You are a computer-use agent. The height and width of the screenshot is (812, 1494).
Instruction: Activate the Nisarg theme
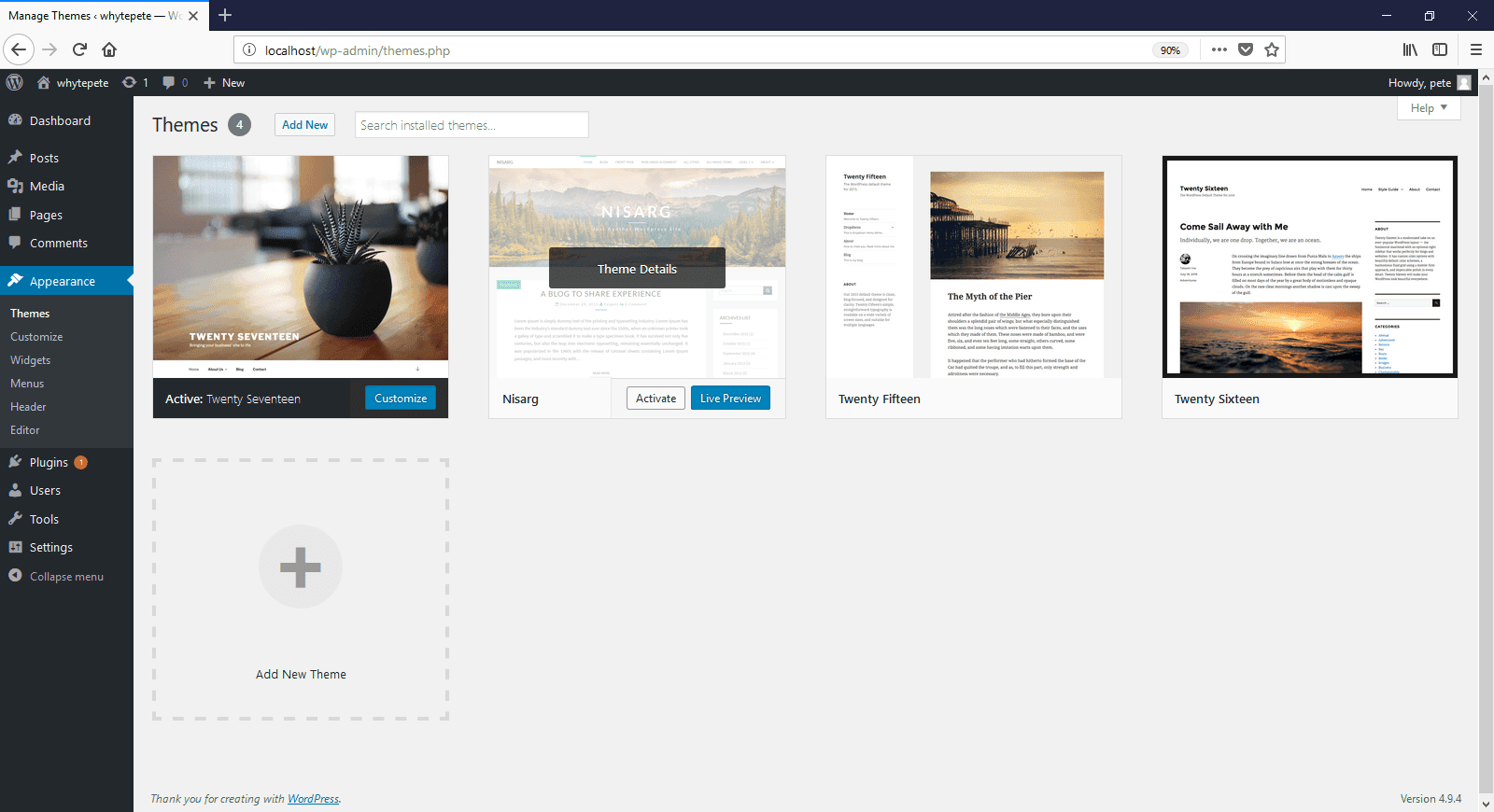pyautogui.click(x=655, y=399)
